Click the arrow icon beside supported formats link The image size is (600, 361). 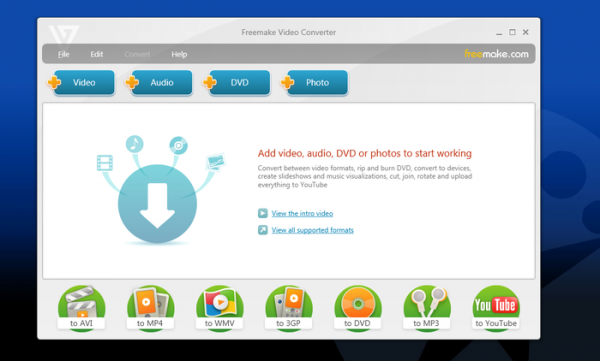pos(262,230)
